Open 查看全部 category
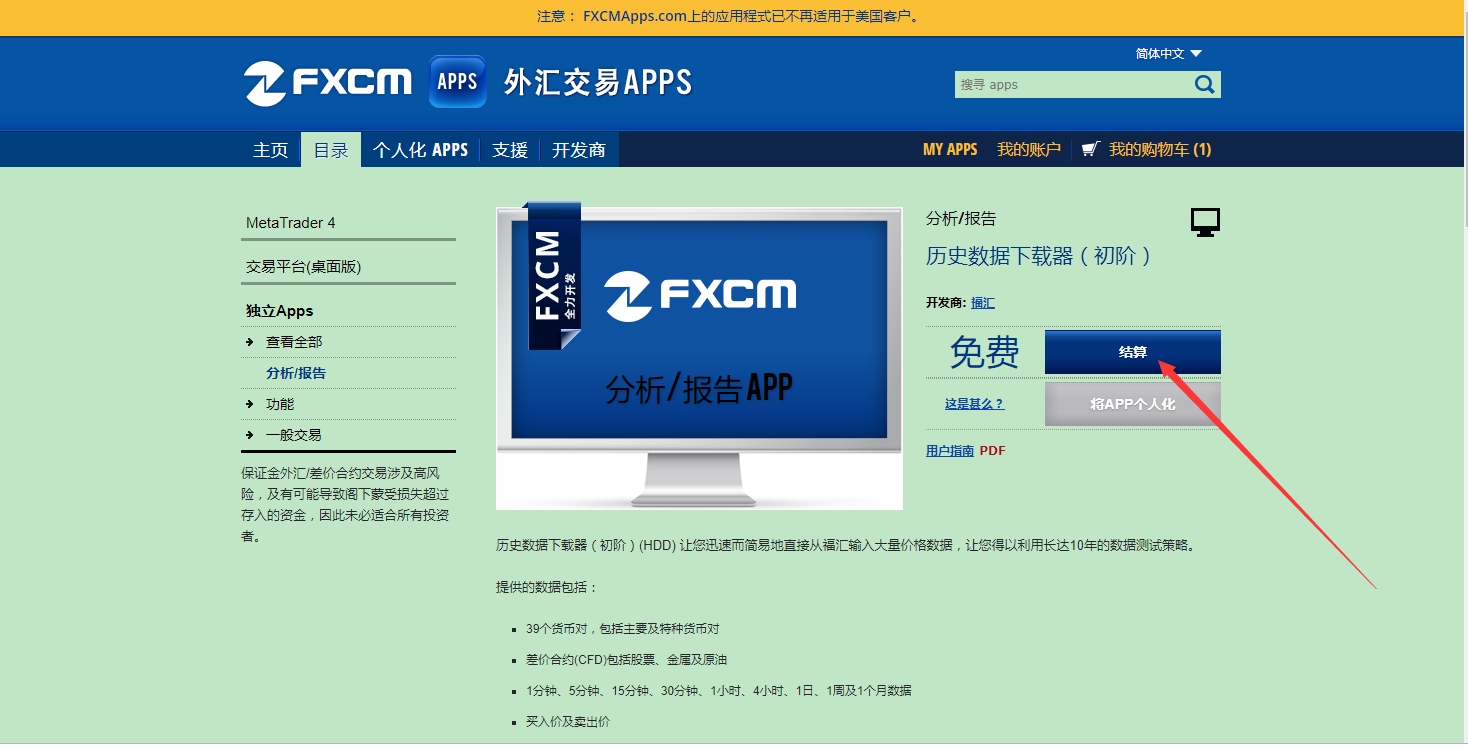The width and height of the screenshot is (1468, 750). (x=294, y=342)
